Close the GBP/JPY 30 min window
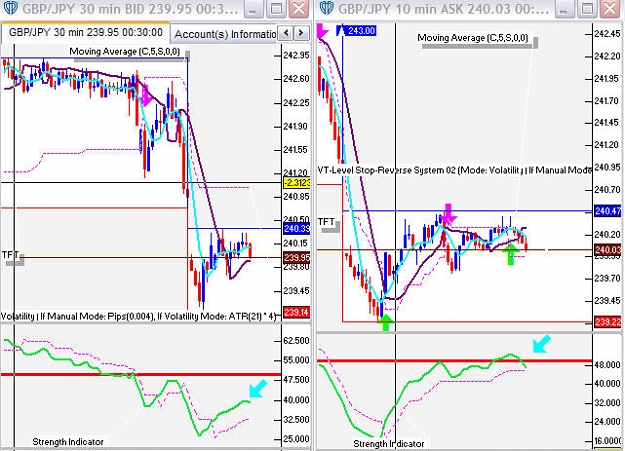Image resolution: width=625 pixels, height=451 pixels. click(x=299, y=8)
